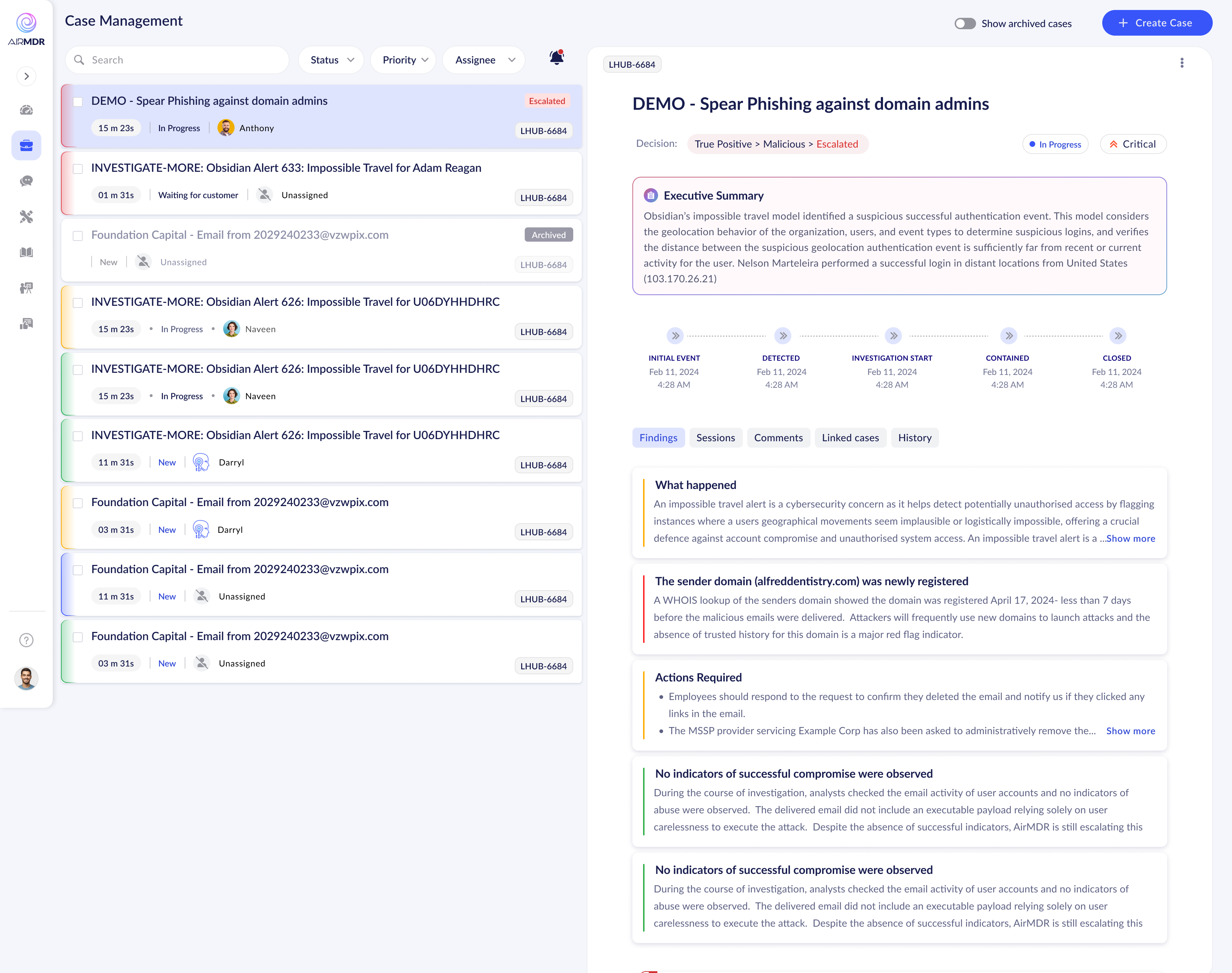Click the Create Case button
The height and width of the screenshot is (973, 1232).
point(1156,23)
